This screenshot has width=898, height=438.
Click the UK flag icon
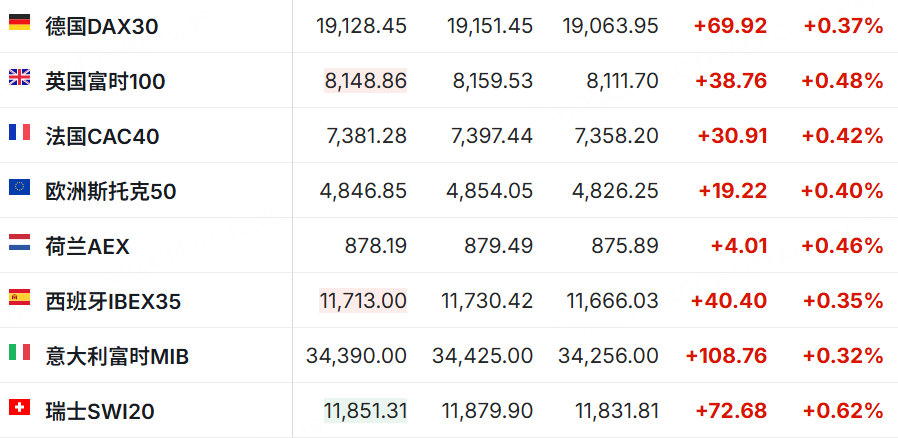[x=19, y=77]
